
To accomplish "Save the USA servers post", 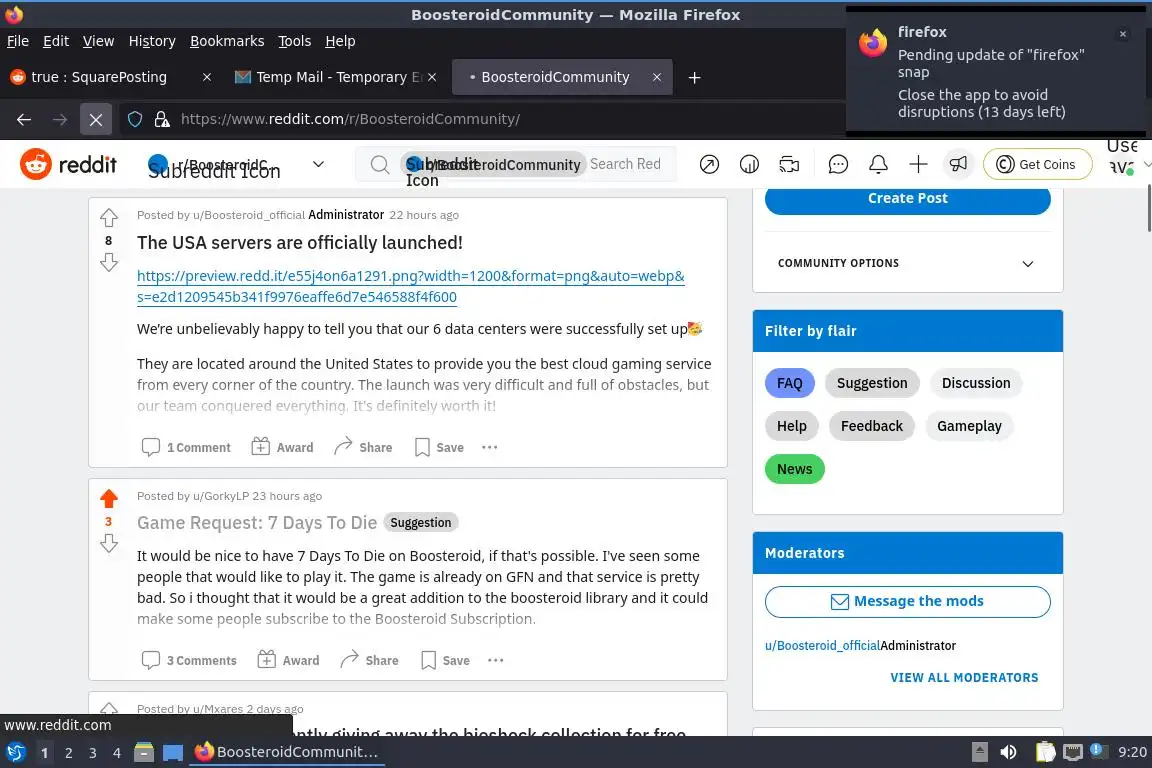I will pos(439,447).
